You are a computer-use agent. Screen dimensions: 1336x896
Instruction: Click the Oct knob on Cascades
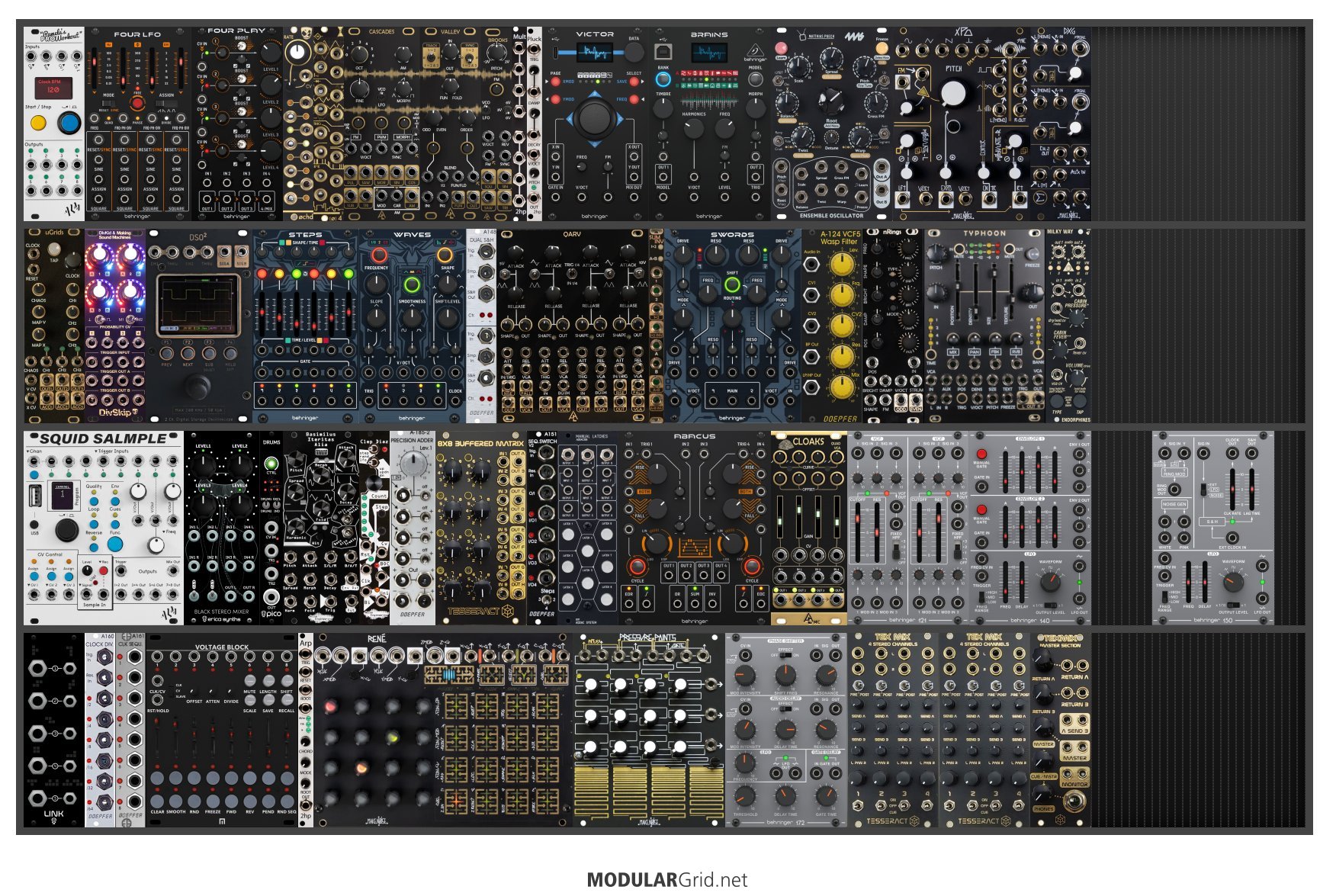(359, 54)
